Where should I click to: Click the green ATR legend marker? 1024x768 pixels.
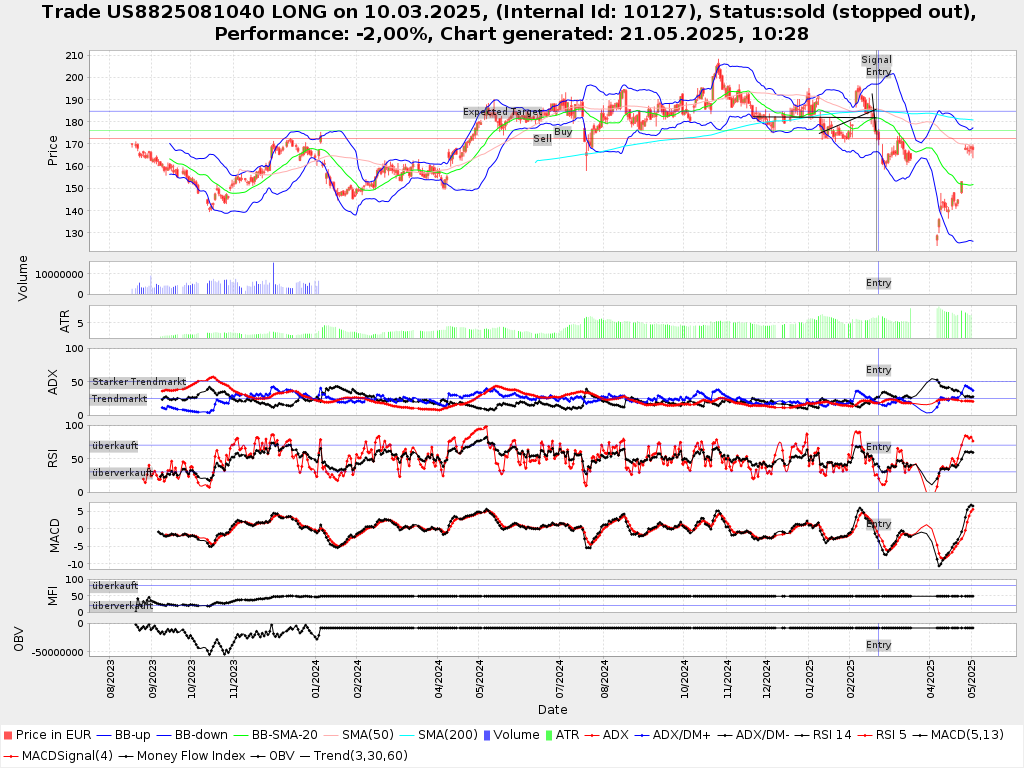[x=547, y=735]
